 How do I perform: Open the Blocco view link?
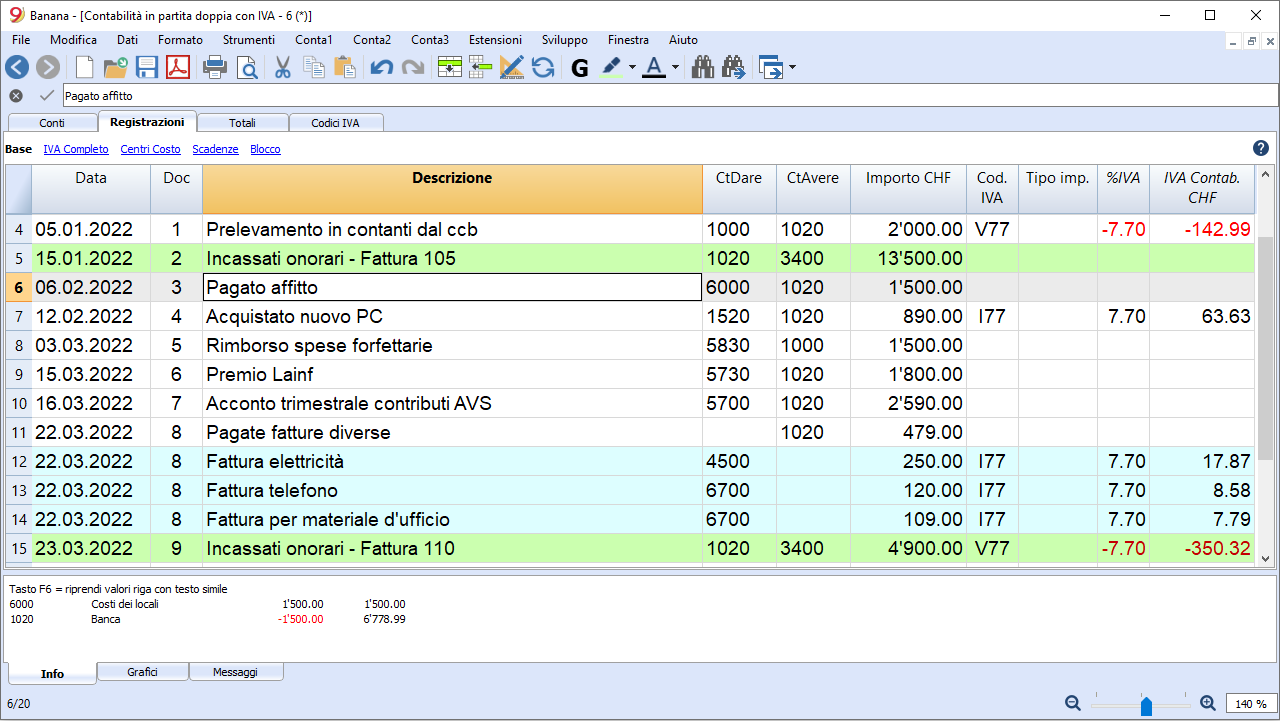265,149
